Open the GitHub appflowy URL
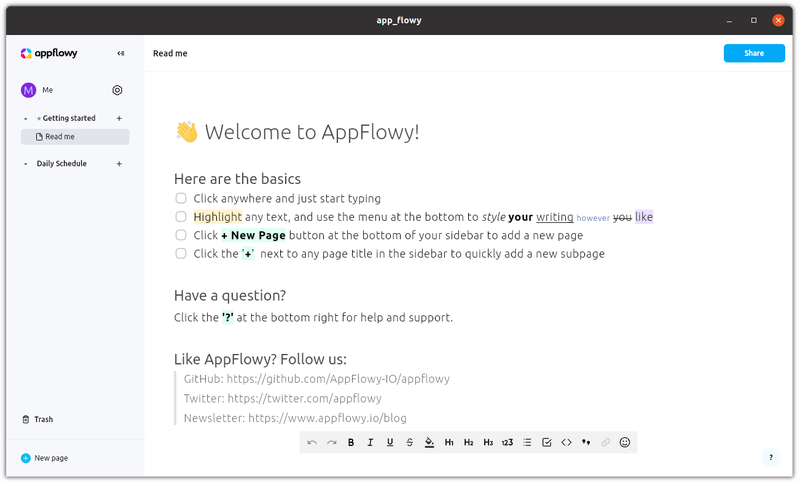800x484 pixels. point(338,379)
